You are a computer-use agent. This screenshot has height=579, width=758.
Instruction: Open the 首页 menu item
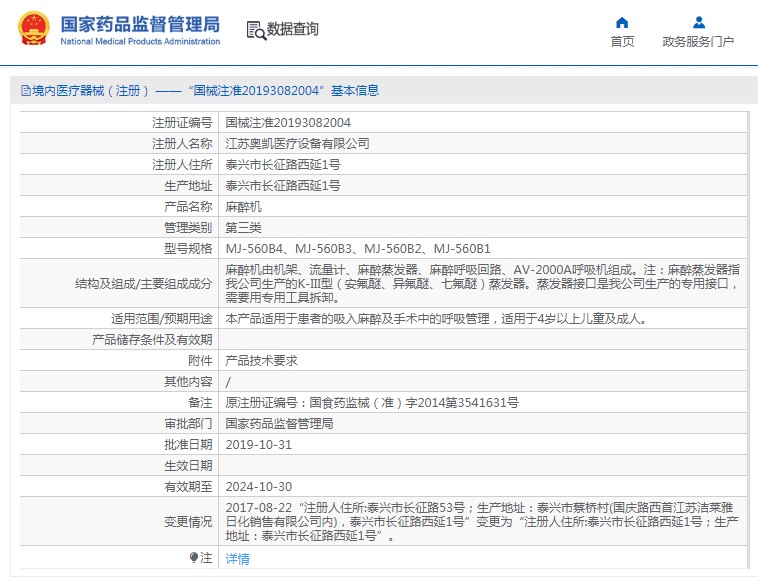point(622,42)
